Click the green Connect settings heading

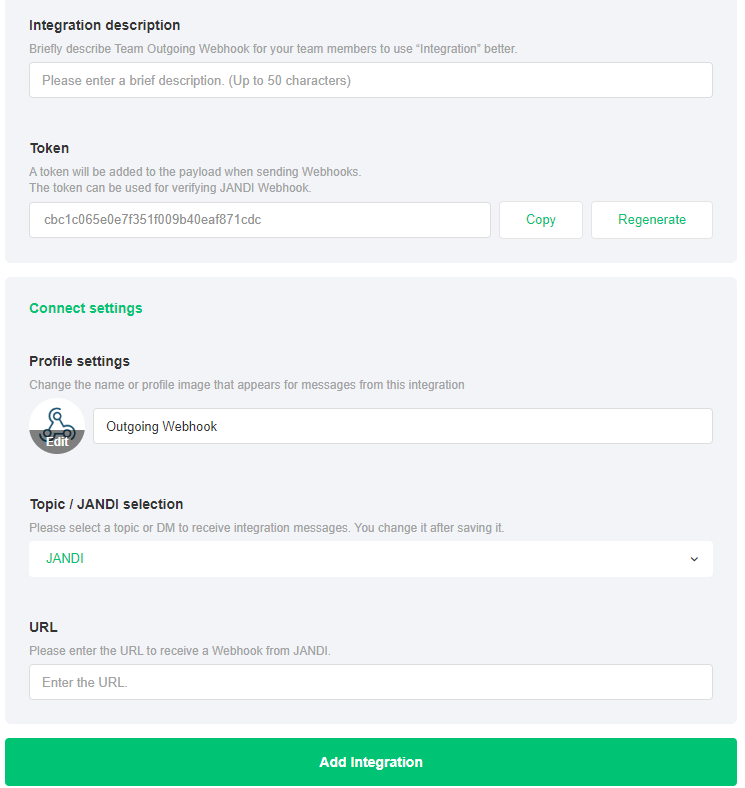[x=86, y=308]
